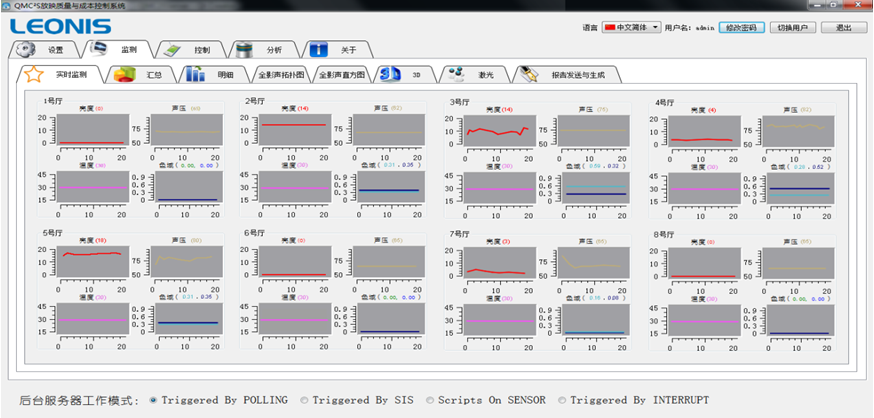The height and width of the screenshot is (418, 874).
Task: Switch to 全影声直方图 tab
Action: coord(342,75)
